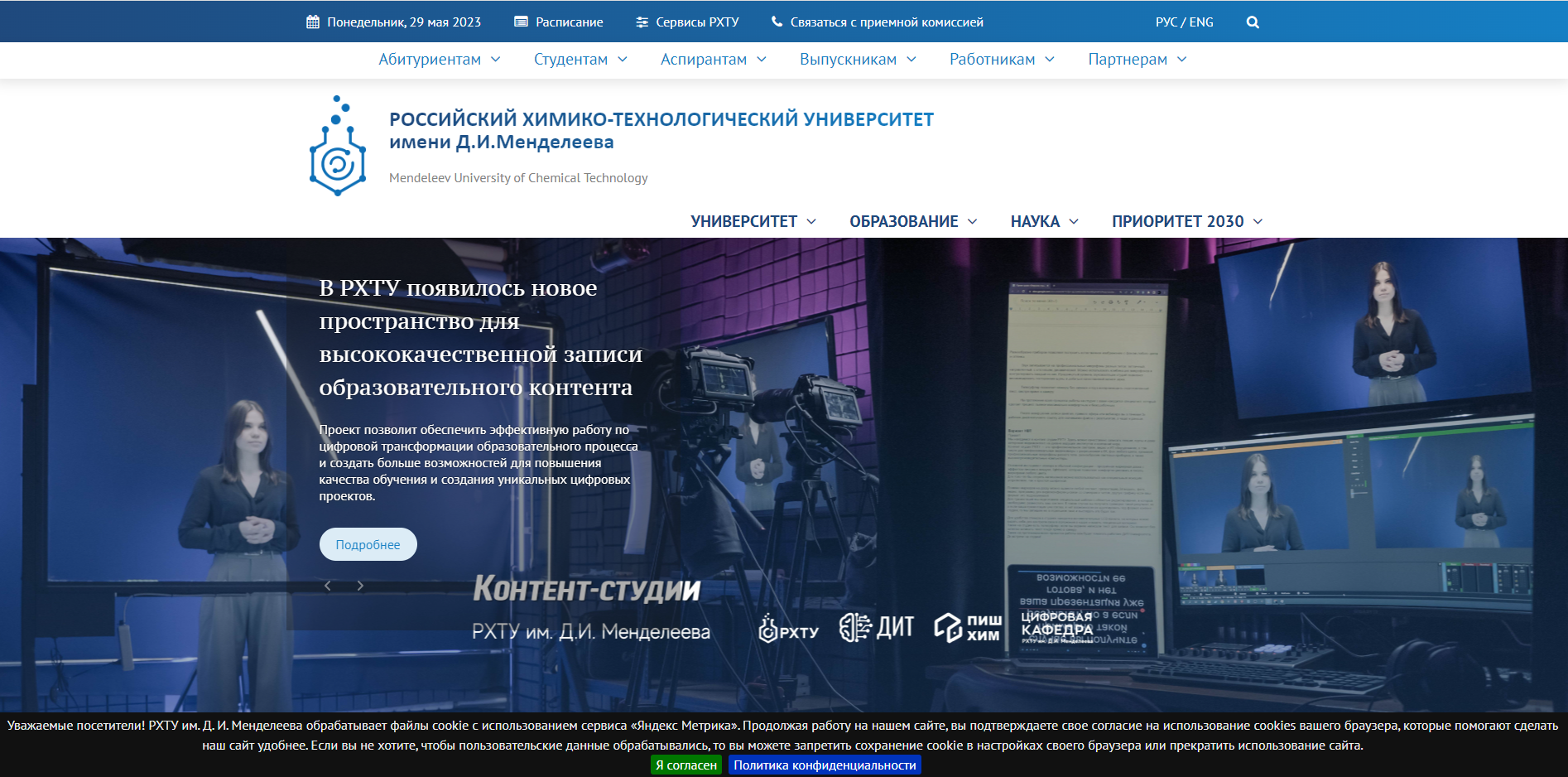This screenshot has width=1568, height=777.
Task: Click the phone icon for admissions contact
Action: point(777,22)
